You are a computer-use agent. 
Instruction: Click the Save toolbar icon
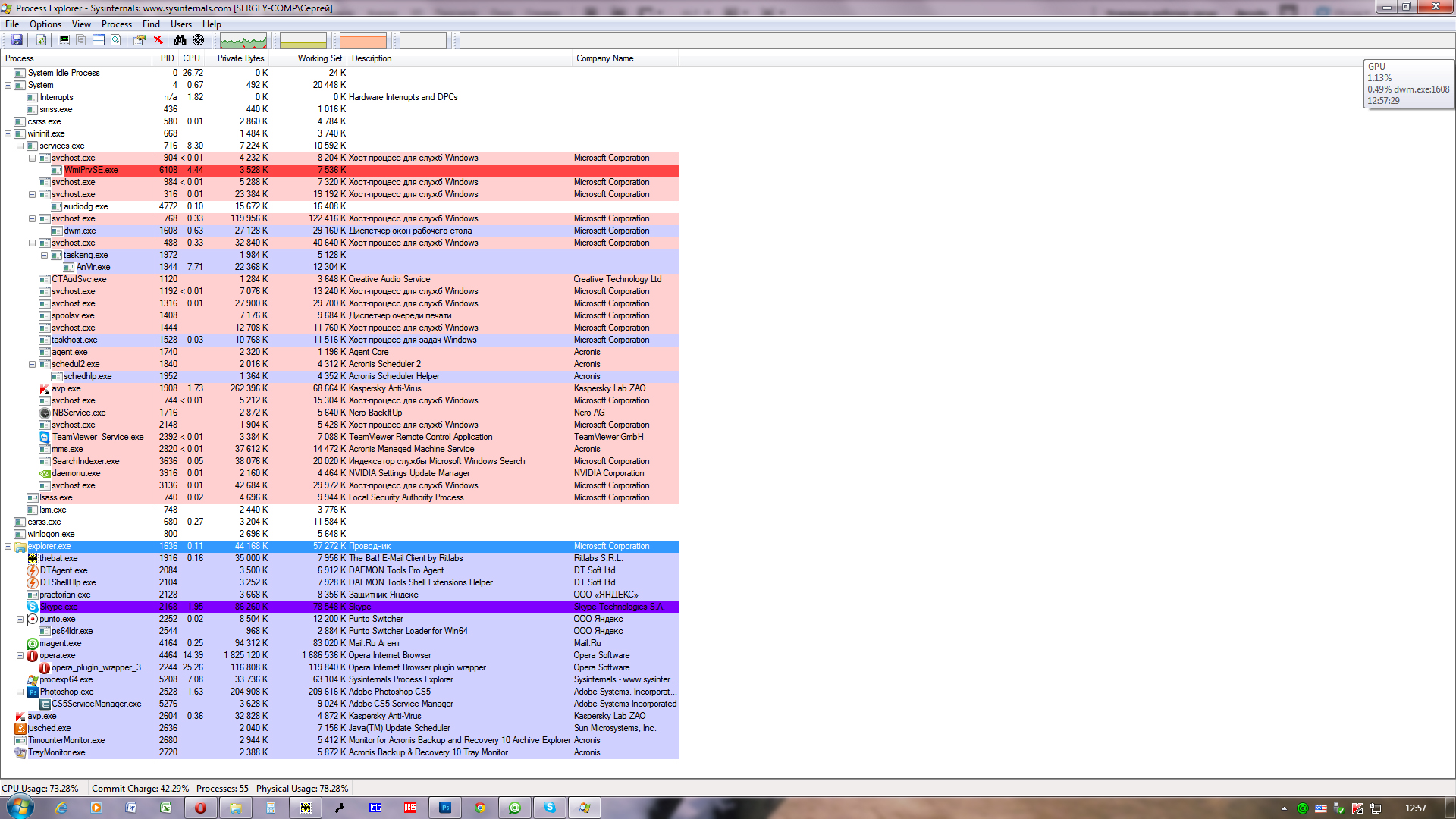(x=17, y=40)
